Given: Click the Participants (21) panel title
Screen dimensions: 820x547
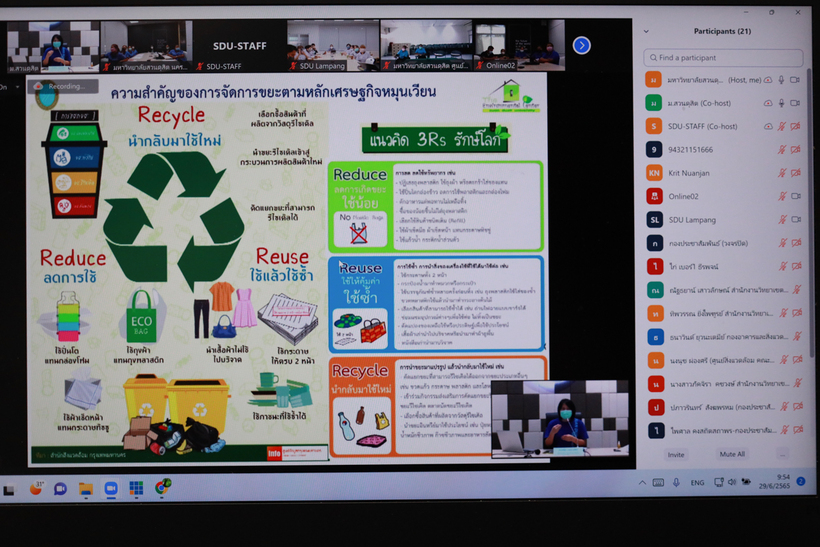Looking at the screenshot, I should [x=722, y=31].
